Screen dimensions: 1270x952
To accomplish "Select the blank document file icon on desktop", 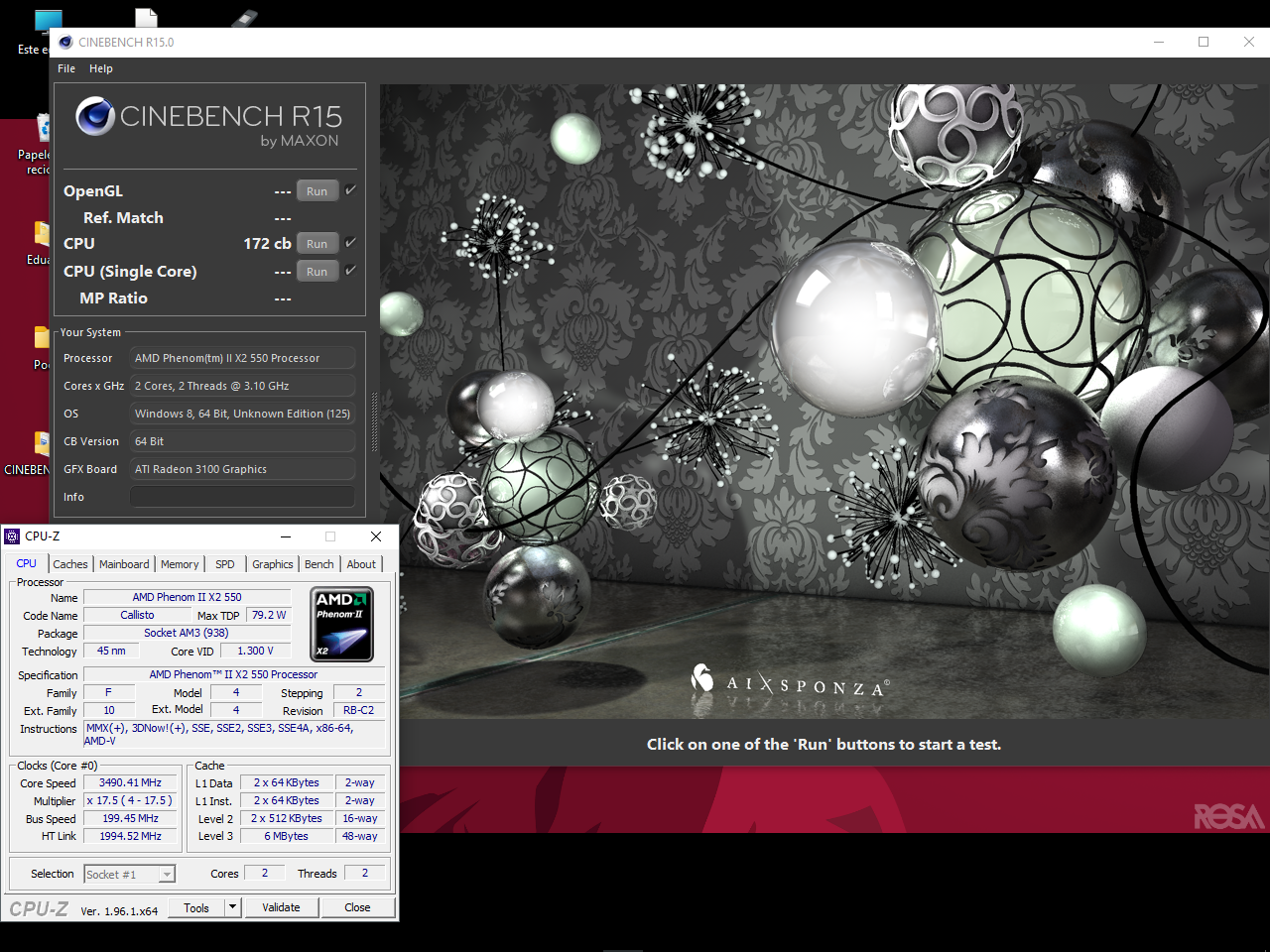I will [147, 17].
